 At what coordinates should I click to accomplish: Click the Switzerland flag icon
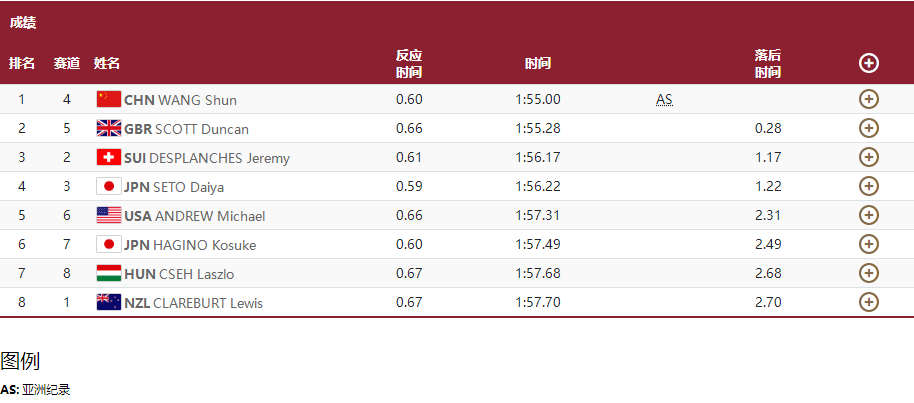[109, 157]
